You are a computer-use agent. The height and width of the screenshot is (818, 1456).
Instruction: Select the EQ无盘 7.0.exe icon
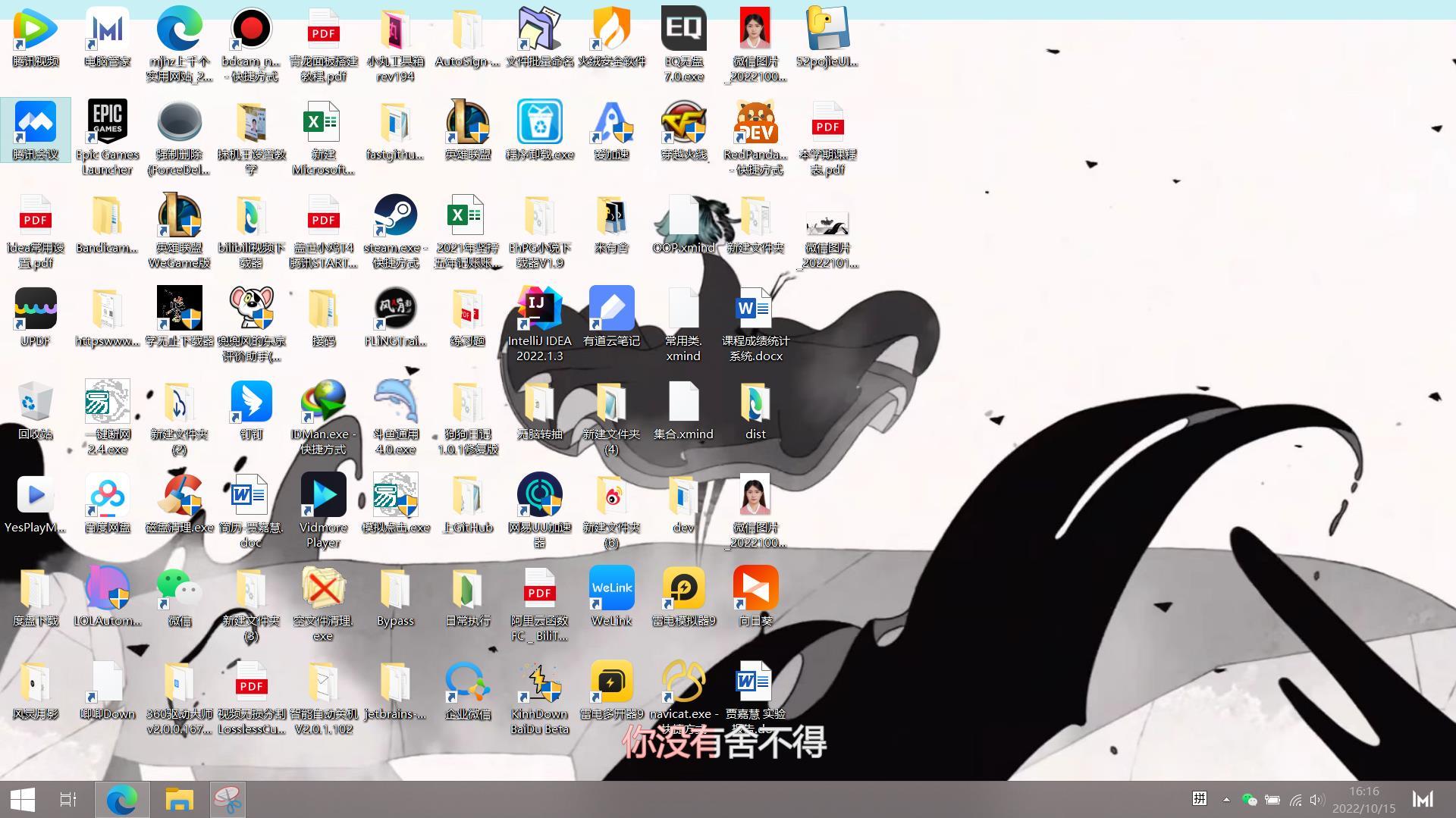[x=683, y=44]
